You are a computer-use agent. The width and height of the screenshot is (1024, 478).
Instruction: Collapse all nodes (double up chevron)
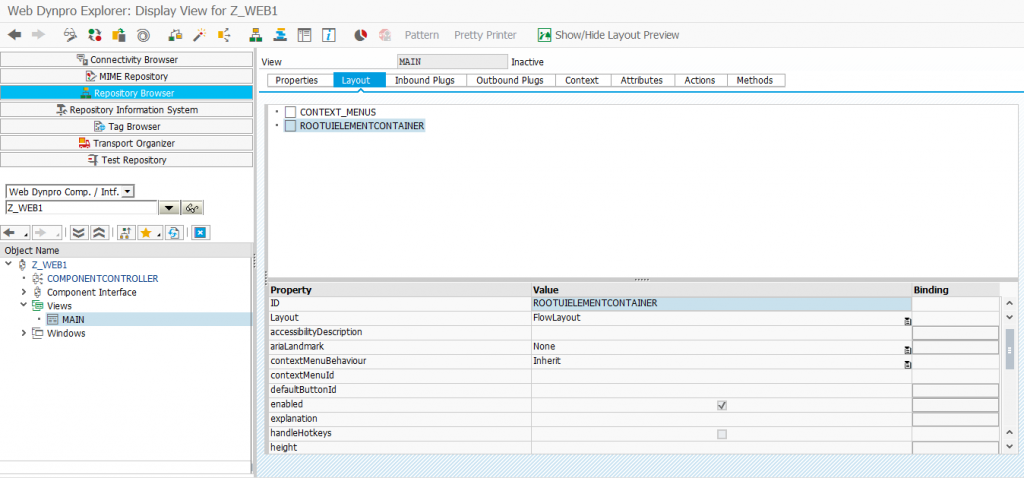[x=98, y=232]
